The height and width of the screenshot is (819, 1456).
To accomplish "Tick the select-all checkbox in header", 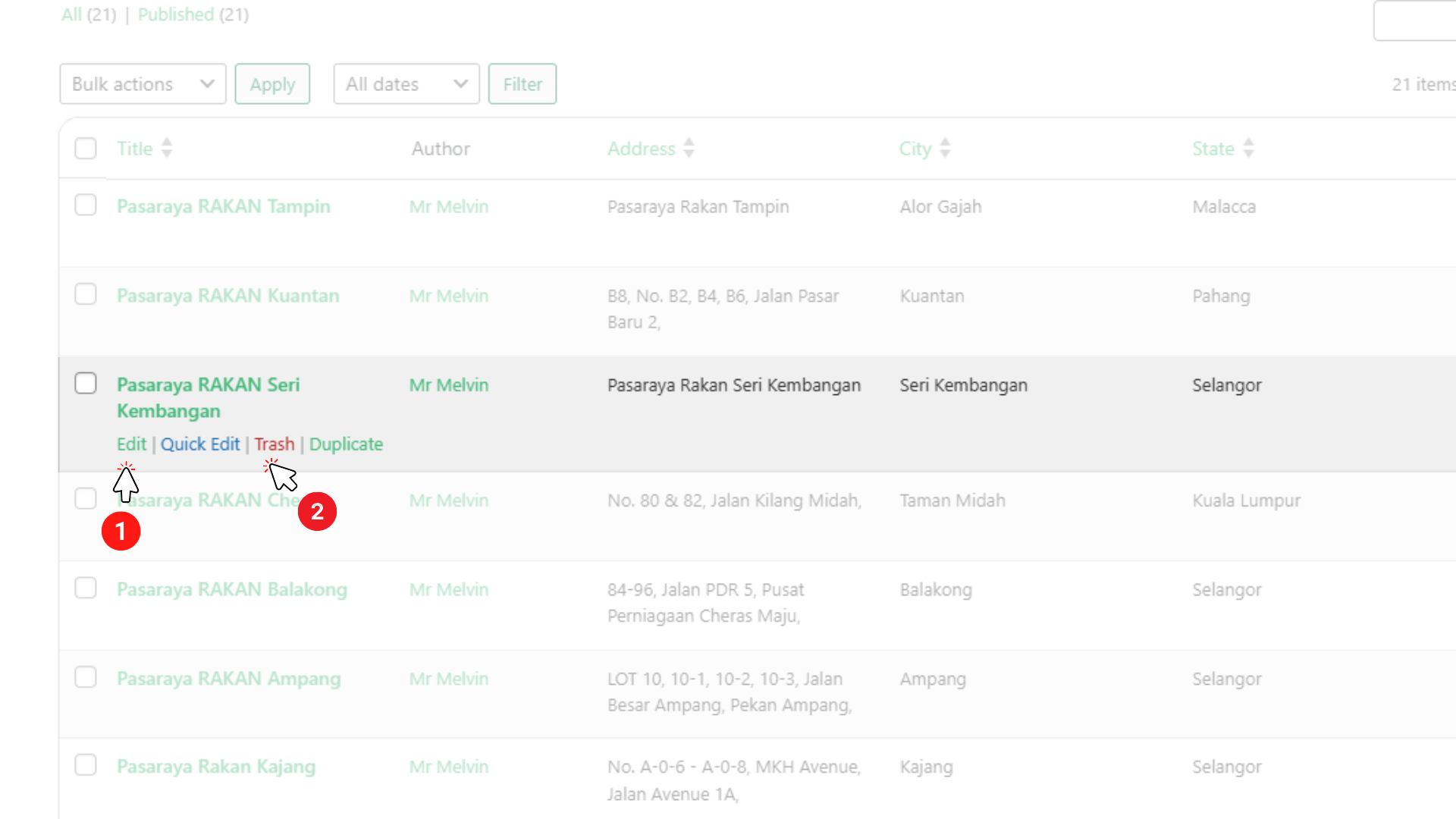I will pos(86,148).
